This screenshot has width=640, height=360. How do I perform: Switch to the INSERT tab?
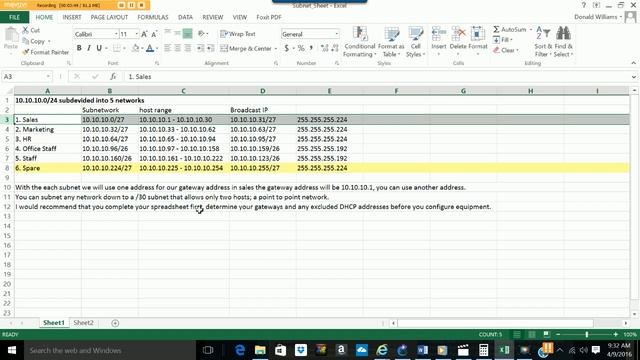72,17
